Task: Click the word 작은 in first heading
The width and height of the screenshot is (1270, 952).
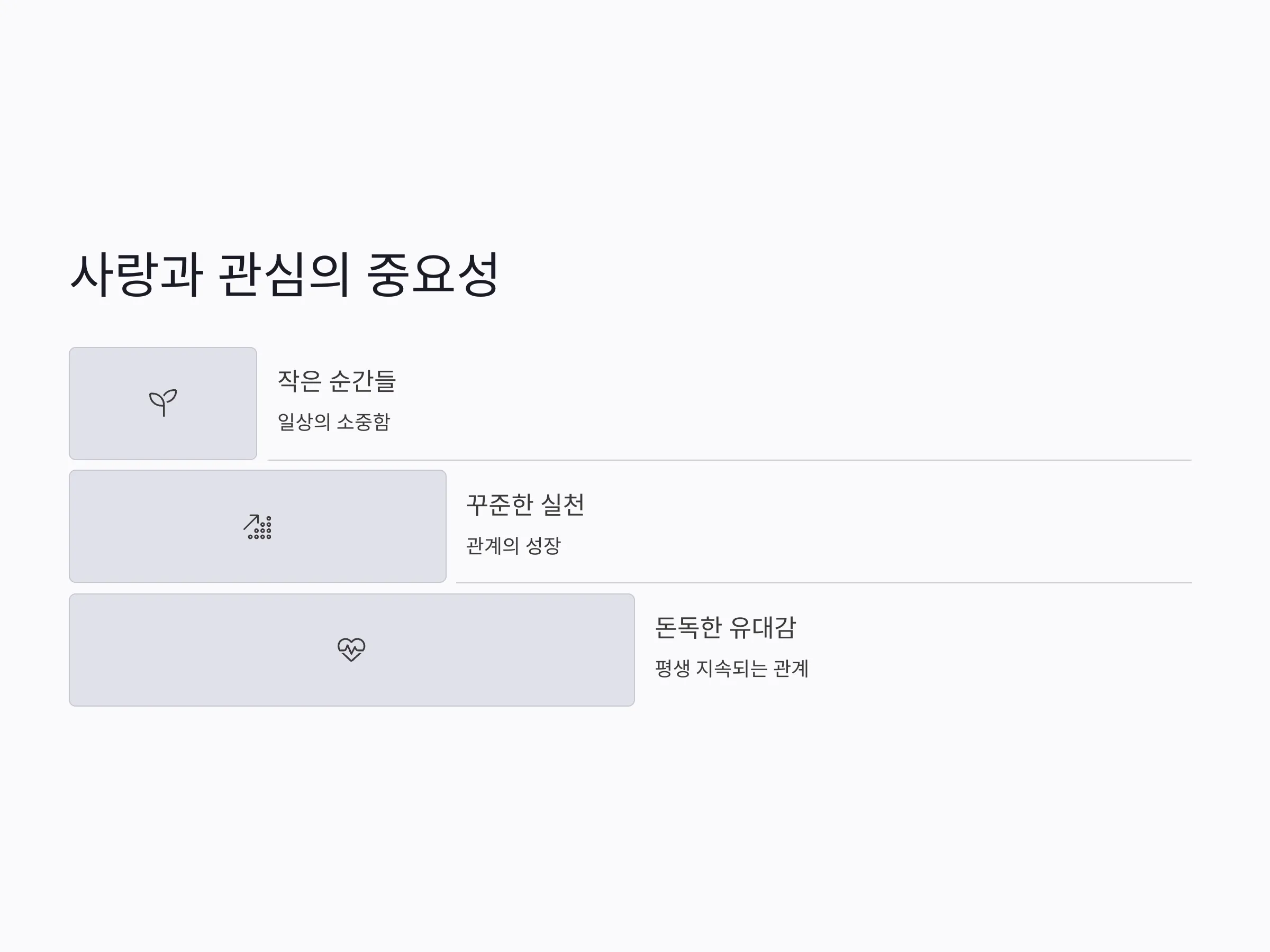Action: coord(299,381)
